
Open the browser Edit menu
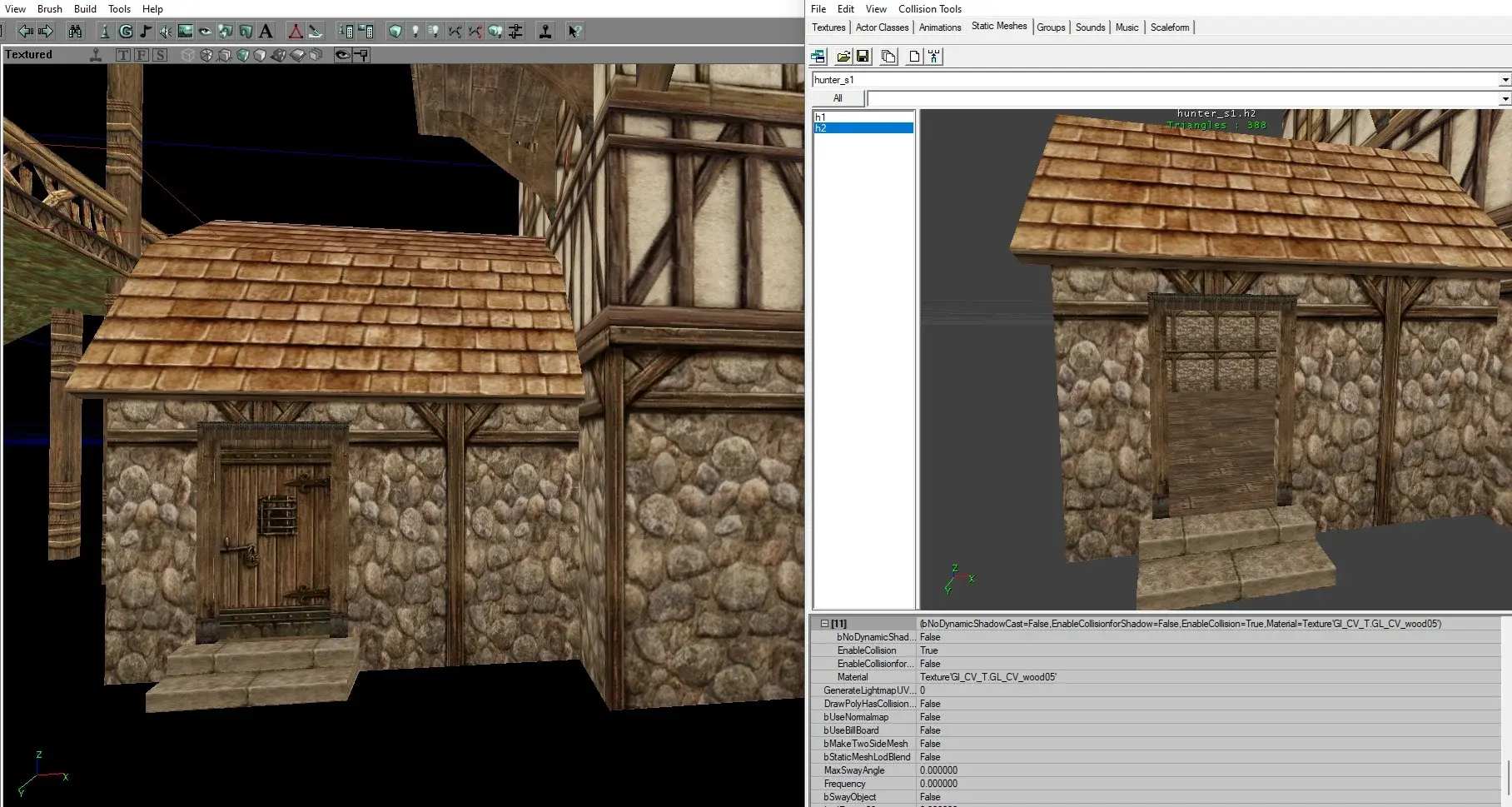pos(846,8)
